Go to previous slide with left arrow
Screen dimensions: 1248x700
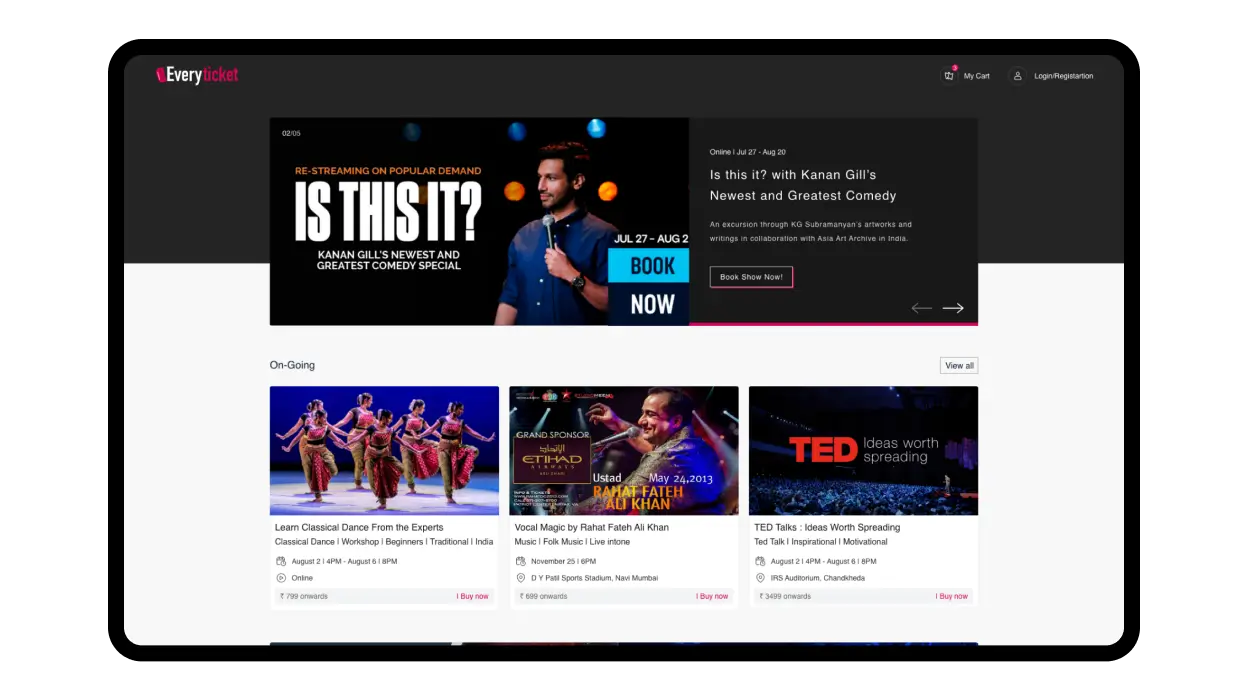[x=921, y=308]
